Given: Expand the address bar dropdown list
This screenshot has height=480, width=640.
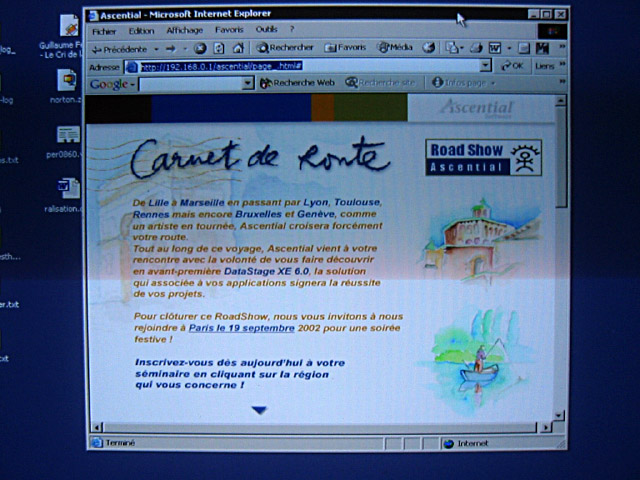Looking at the screenshot, I should 485,65.
